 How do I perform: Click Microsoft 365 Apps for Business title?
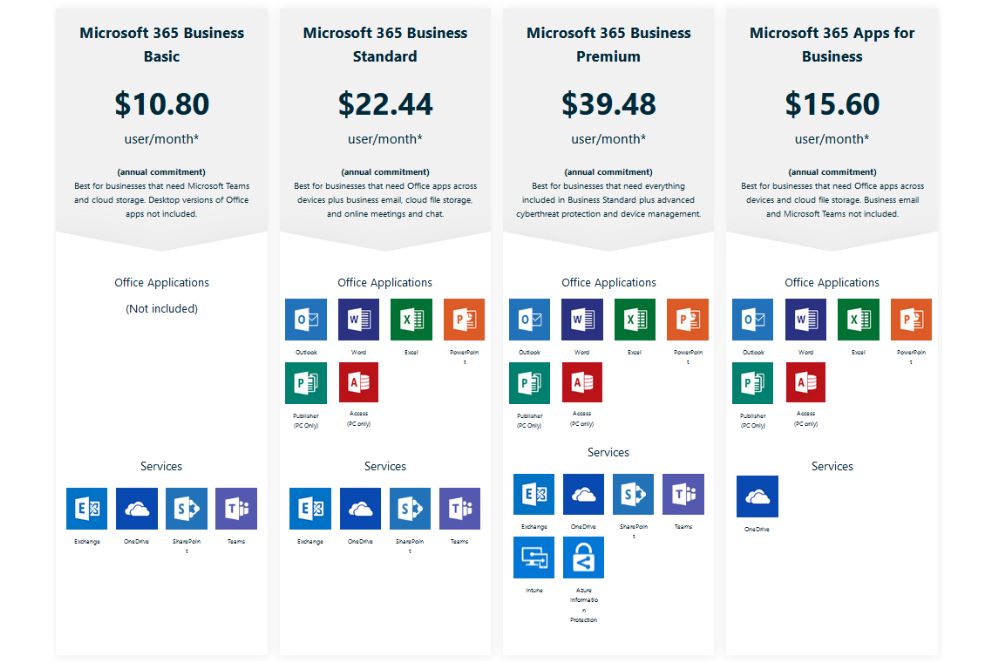pos(832,45)
